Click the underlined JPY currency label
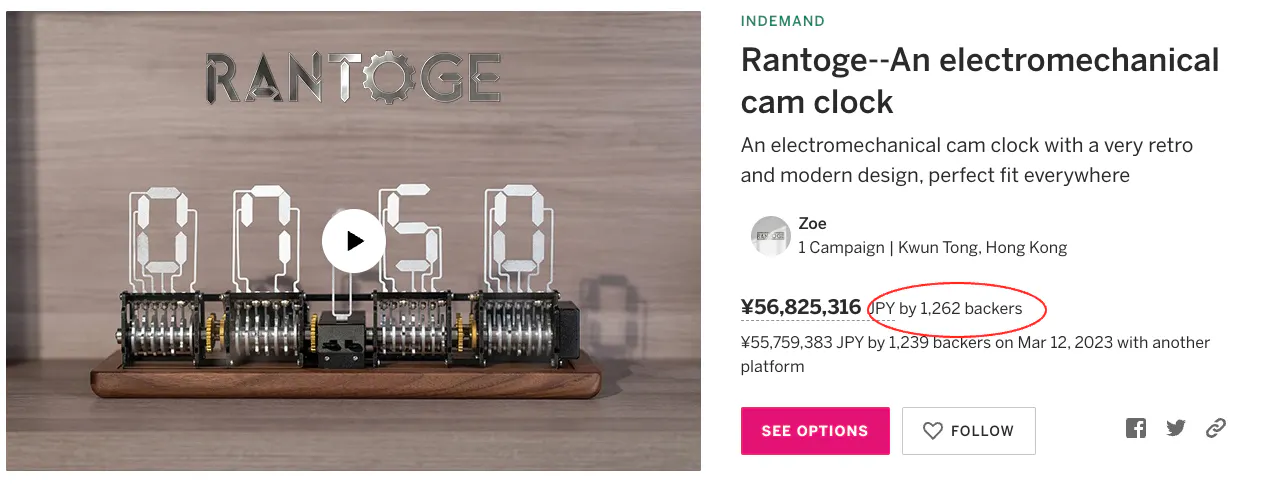1265x488 pixels. coord(881,309)
